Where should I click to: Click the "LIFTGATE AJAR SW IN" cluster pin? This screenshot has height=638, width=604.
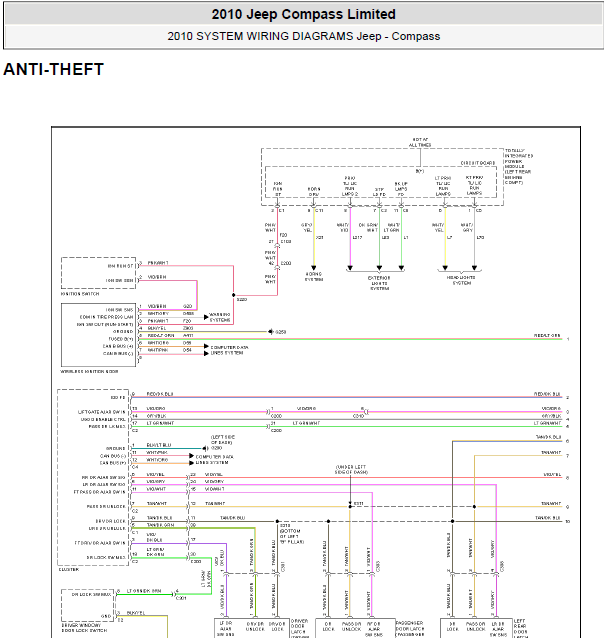[x=102, y=412]
